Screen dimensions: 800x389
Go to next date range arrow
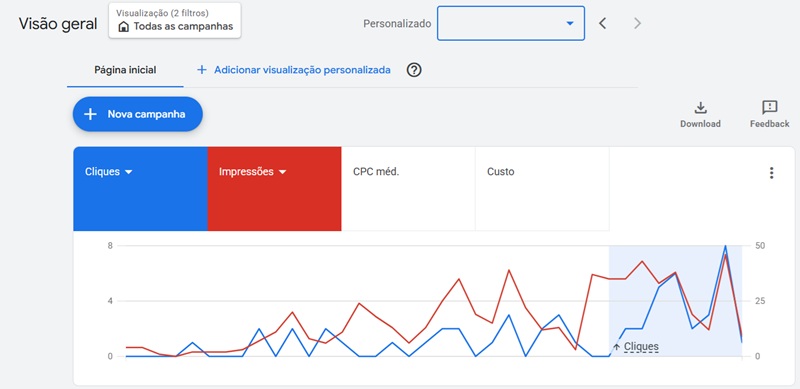[637, 23]
